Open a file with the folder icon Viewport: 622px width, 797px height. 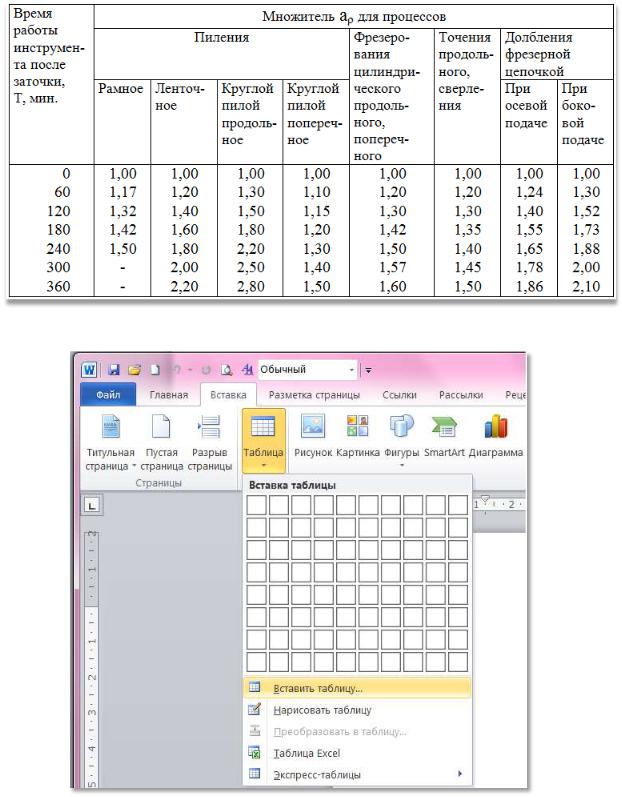[x=135, y=370]
